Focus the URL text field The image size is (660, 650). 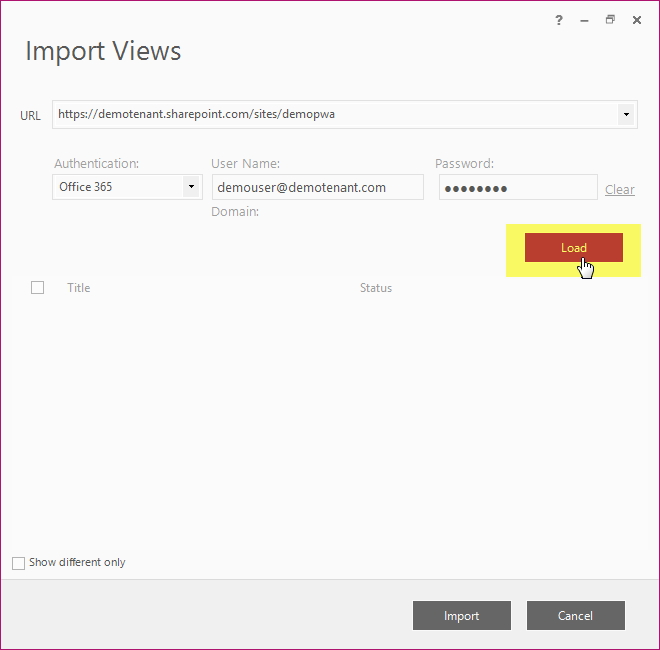335,115
